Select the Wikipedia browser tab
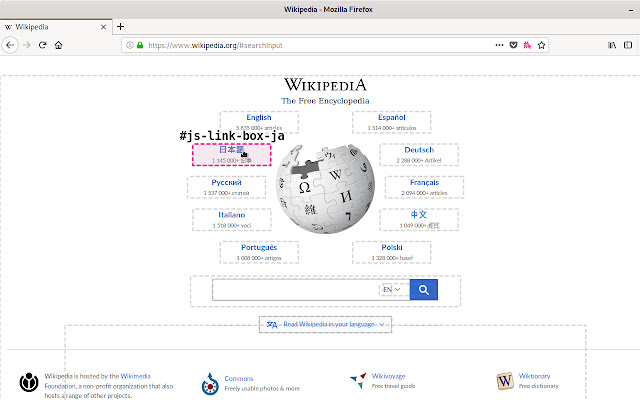 [55, 26]
